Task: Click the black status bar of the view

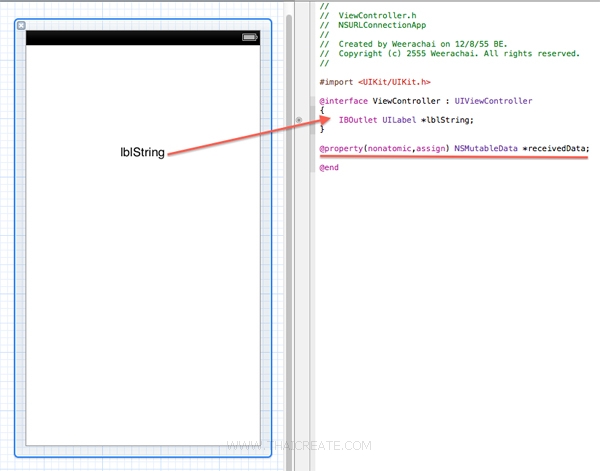Action: pos(143,38)
